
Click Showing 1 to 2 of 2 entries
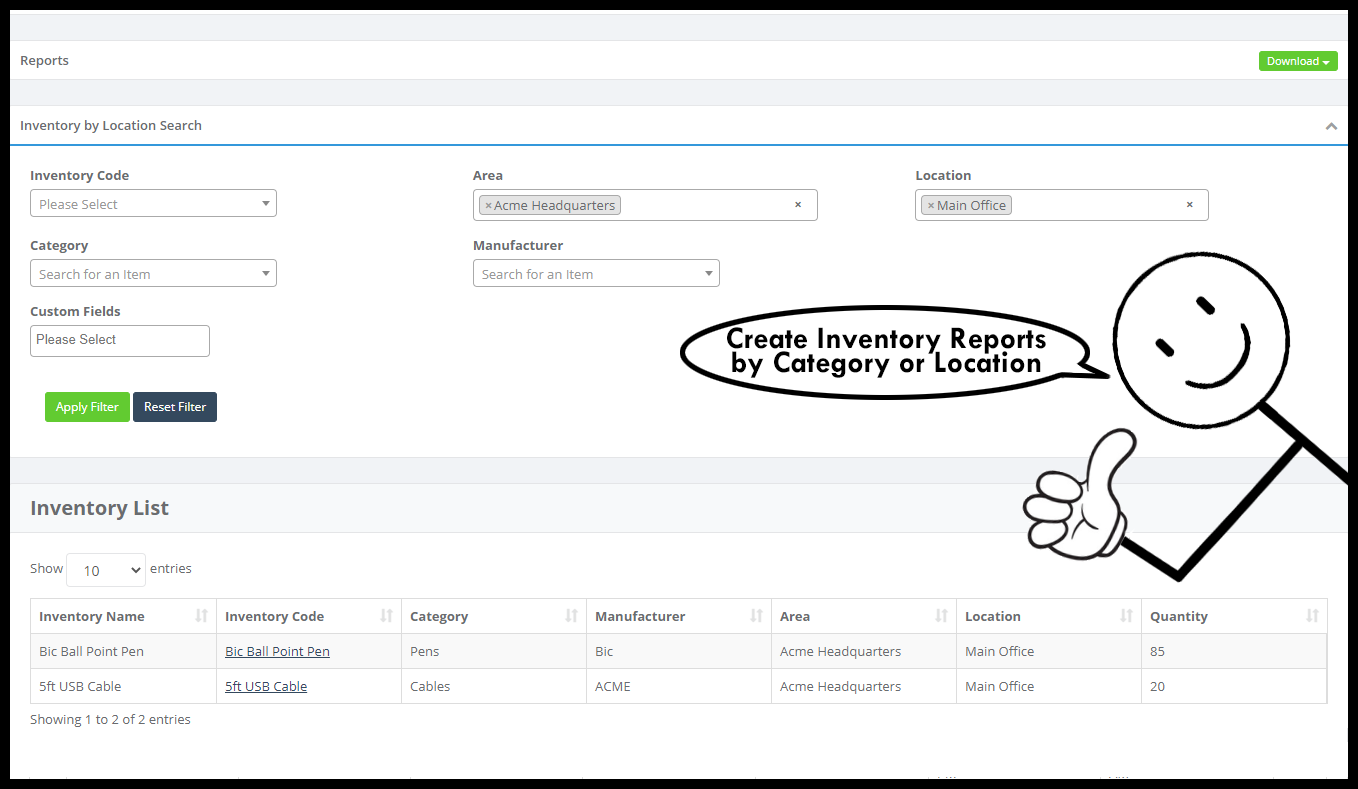(110, 720)
